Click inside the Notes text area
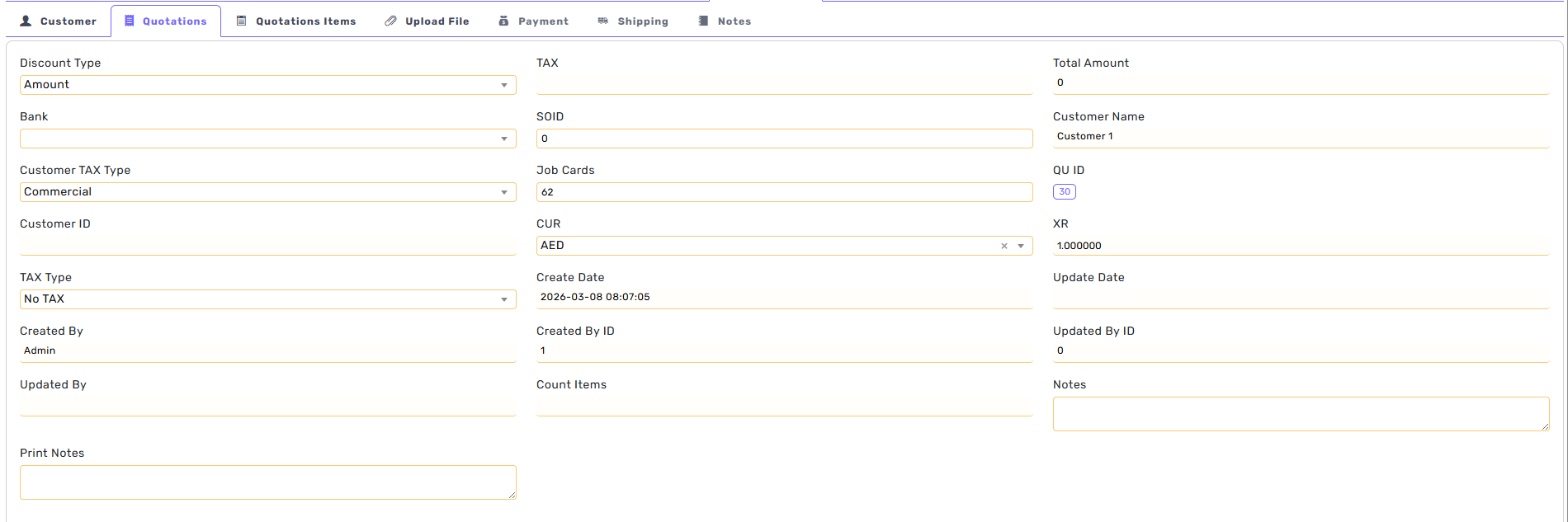 click(x=1300, y=414)
